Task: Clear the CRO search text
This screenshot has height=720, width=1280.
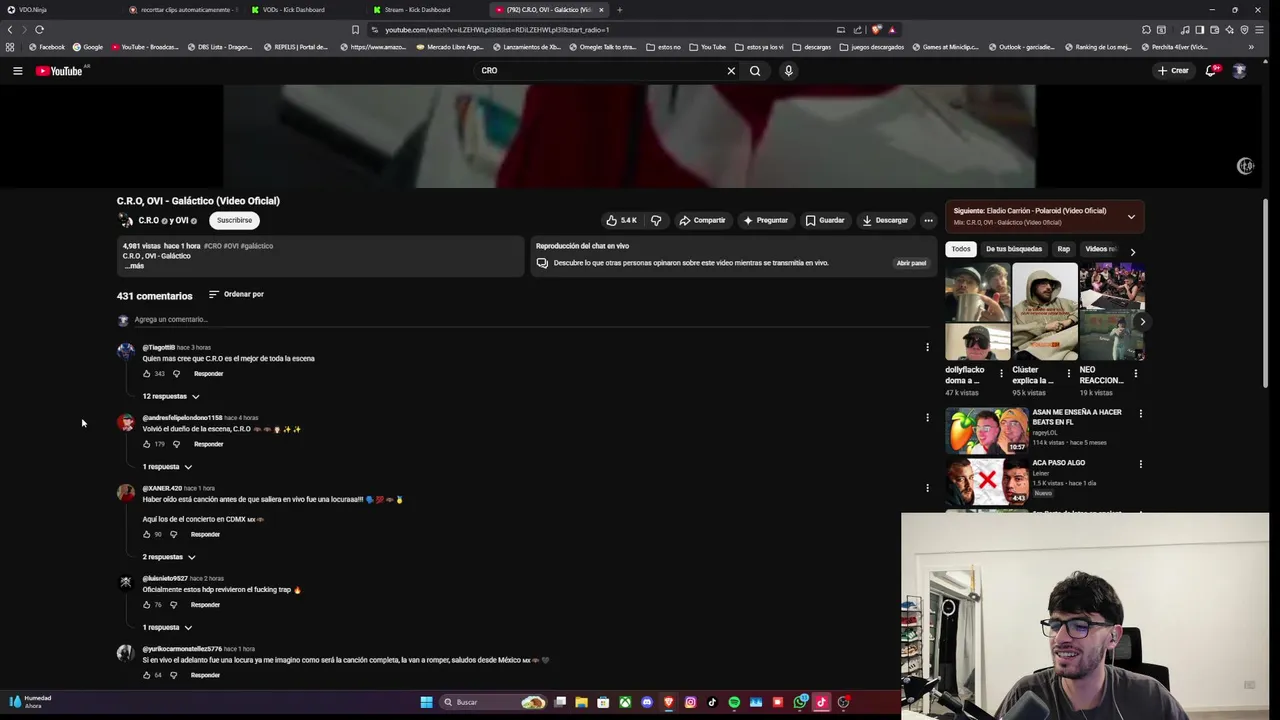Action: (731, 71)
